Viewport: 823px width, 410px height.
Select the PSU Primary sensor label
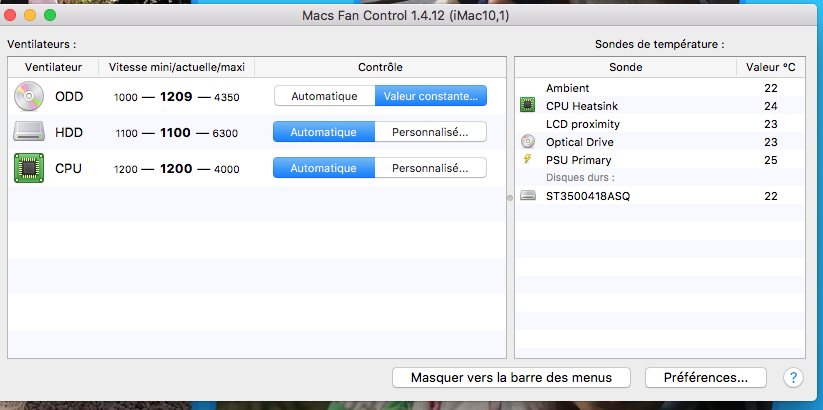click(x=578, y=160)
